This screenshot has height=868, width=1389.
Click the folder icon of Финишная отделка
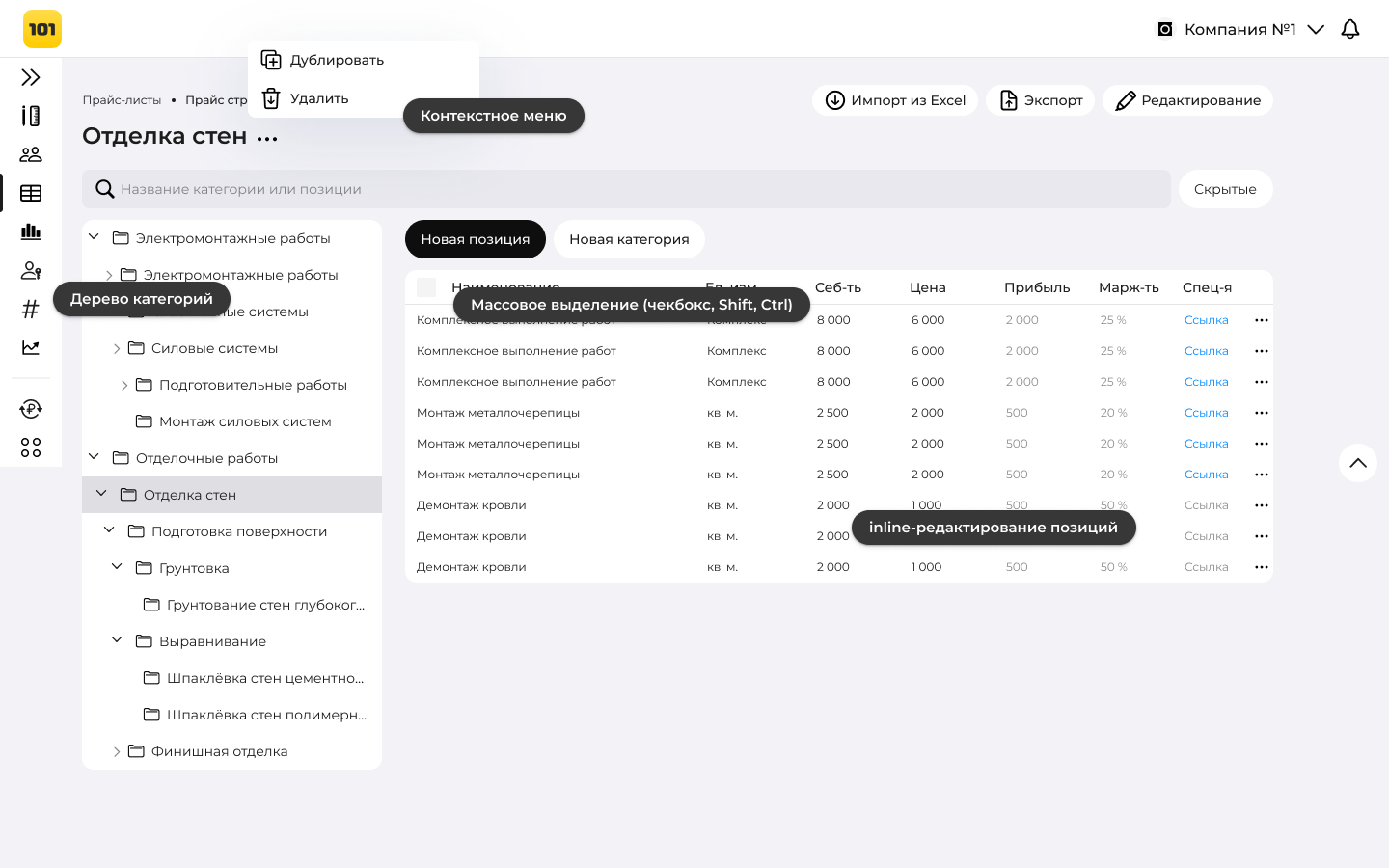[x=136, y=751]
